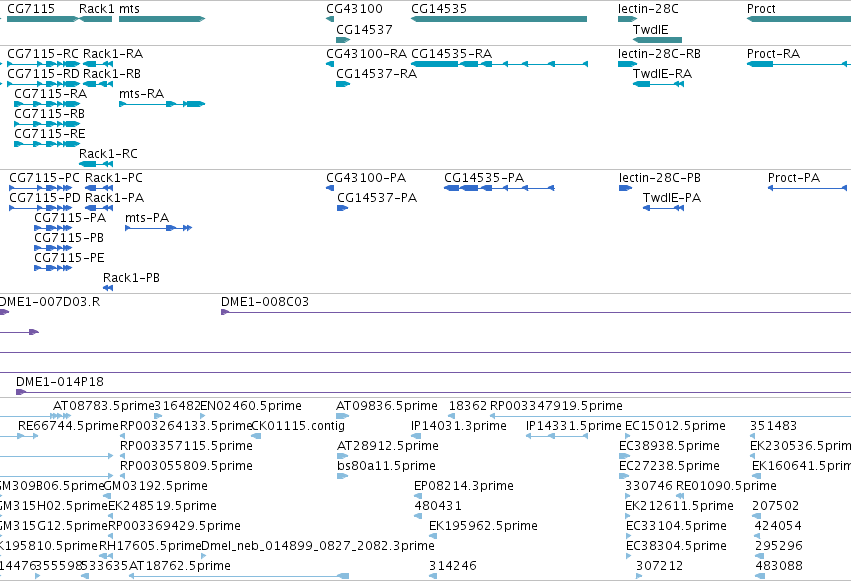Select the Rack1 gene label
This screenshot has width=851, height=581.
(x=97, y=9)
